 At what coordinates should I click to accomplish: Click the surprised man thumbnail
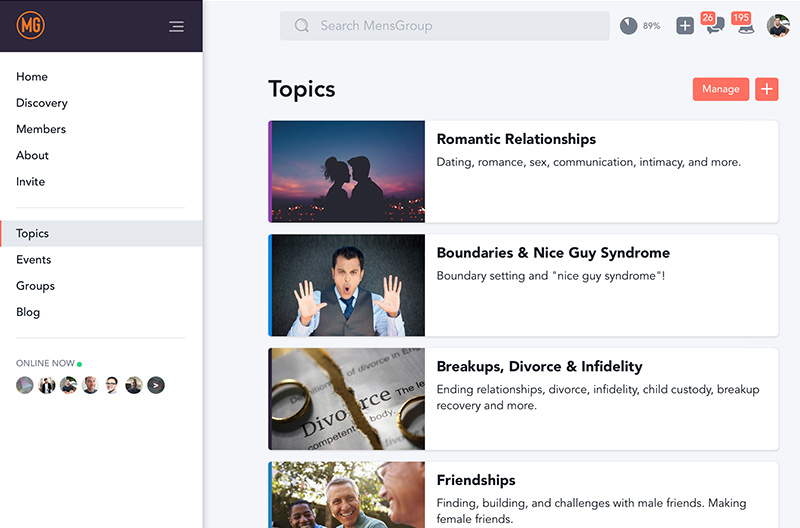pos(348,285)
